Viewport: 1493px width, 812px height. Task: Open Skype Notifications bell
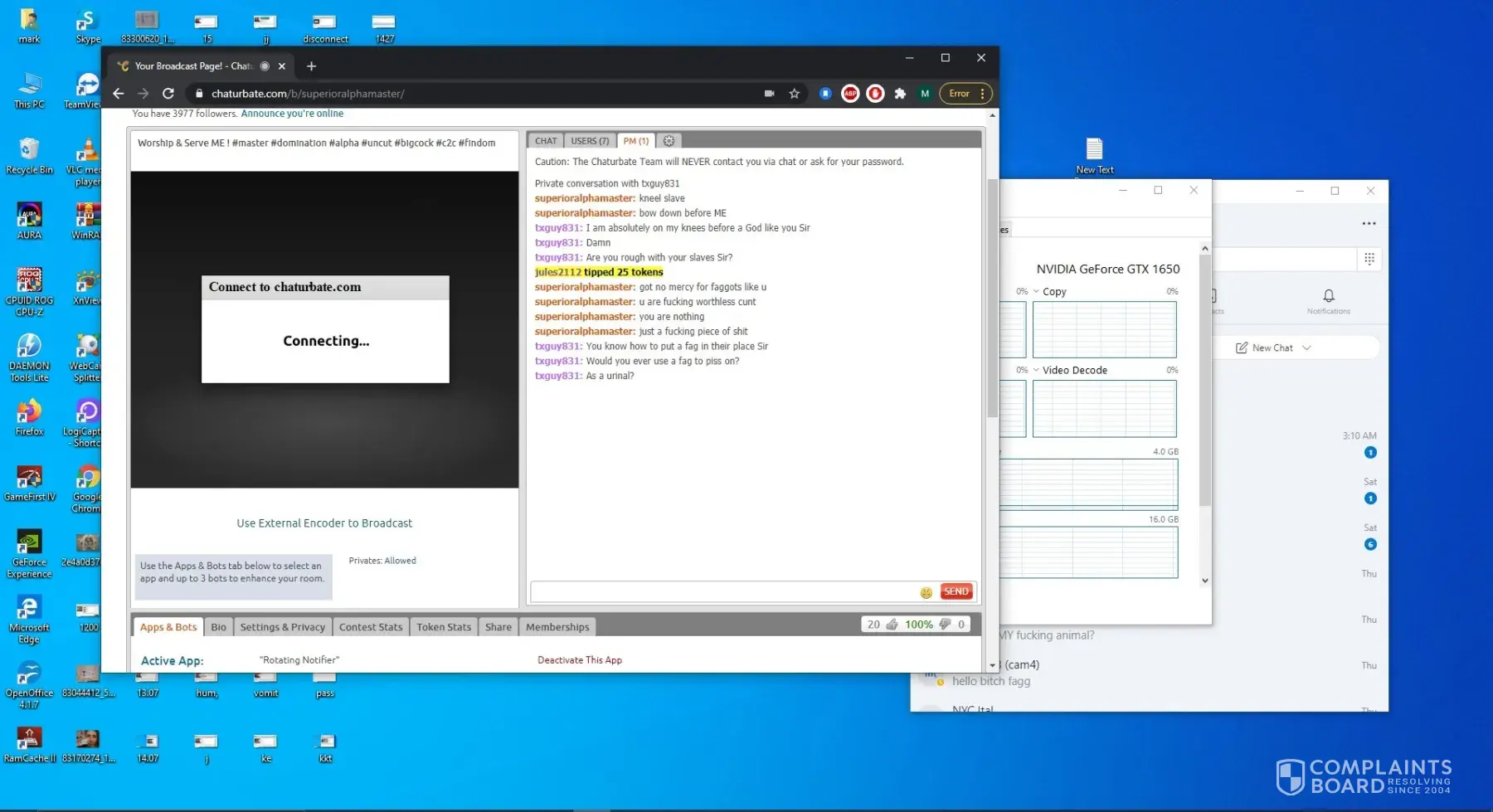(1328, 297)
